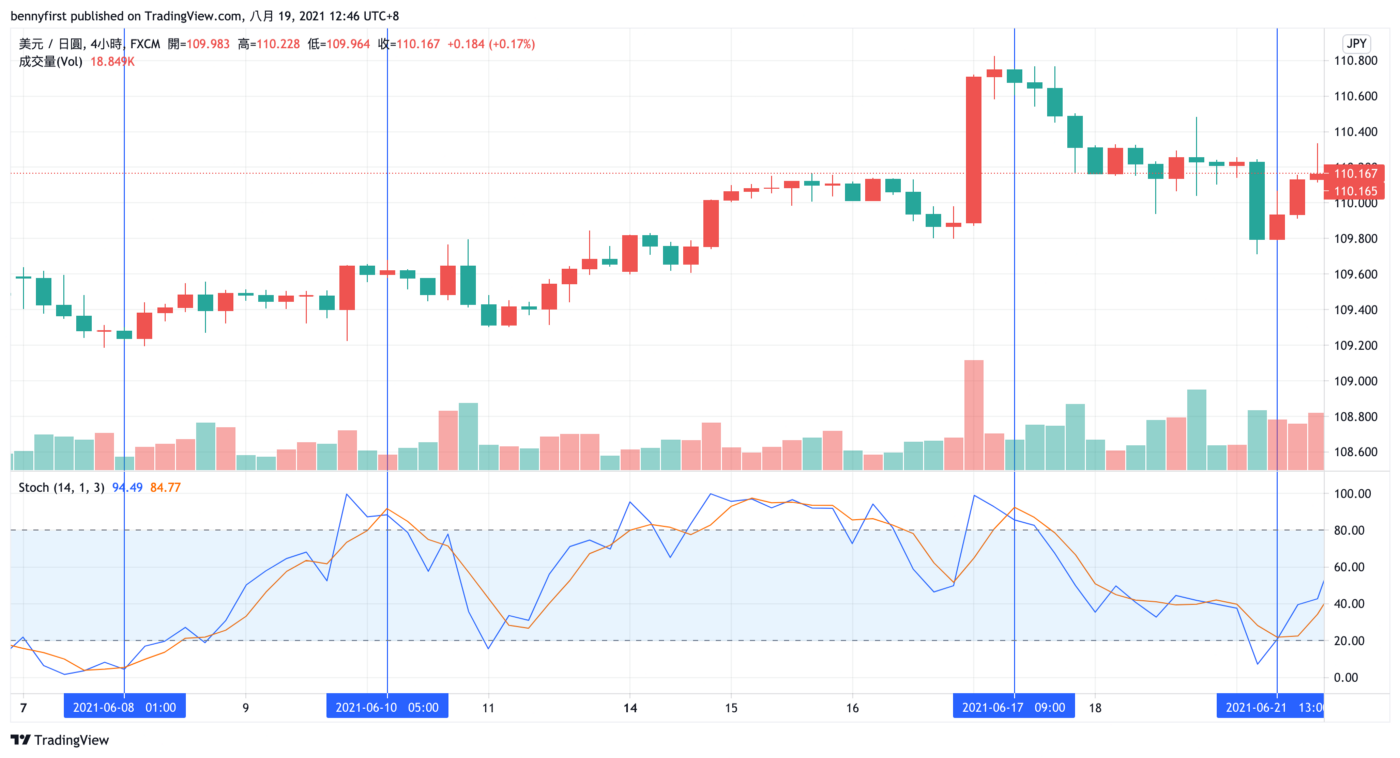
Task: Click the tallest red volume bar
Action: 973,415
